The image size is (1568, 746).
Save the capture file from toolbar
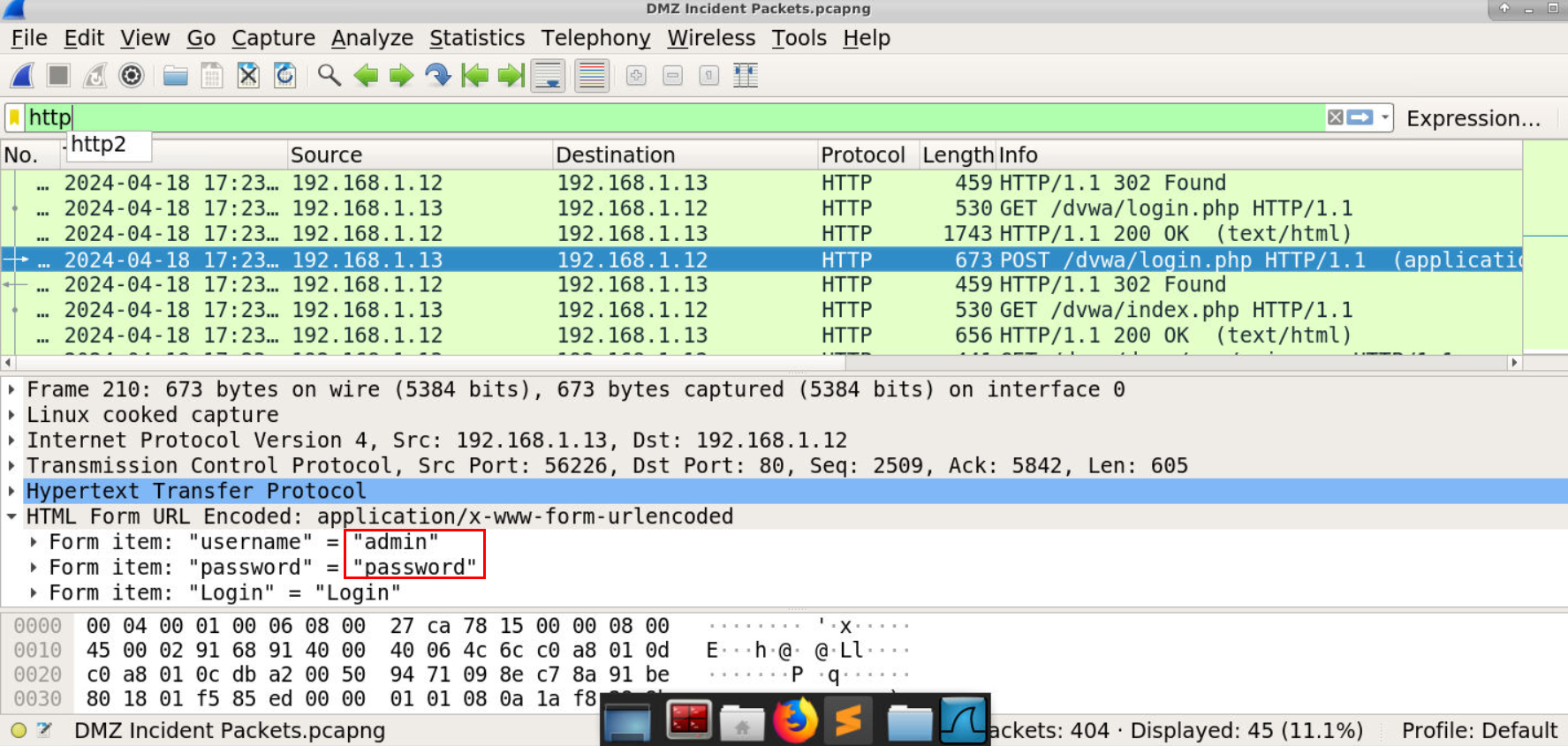(212, 76)
